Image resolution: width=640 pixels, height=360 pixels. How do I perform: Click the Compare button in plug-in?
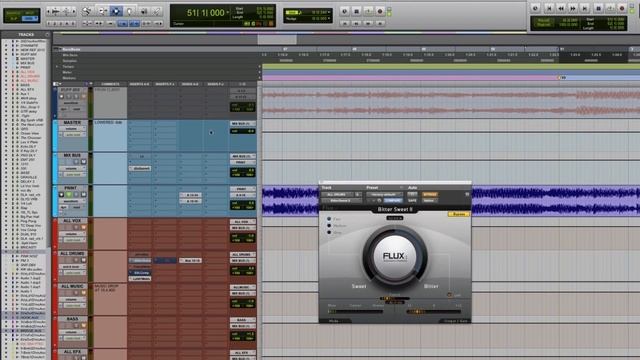pyautogui.click(x=393, y=201)
